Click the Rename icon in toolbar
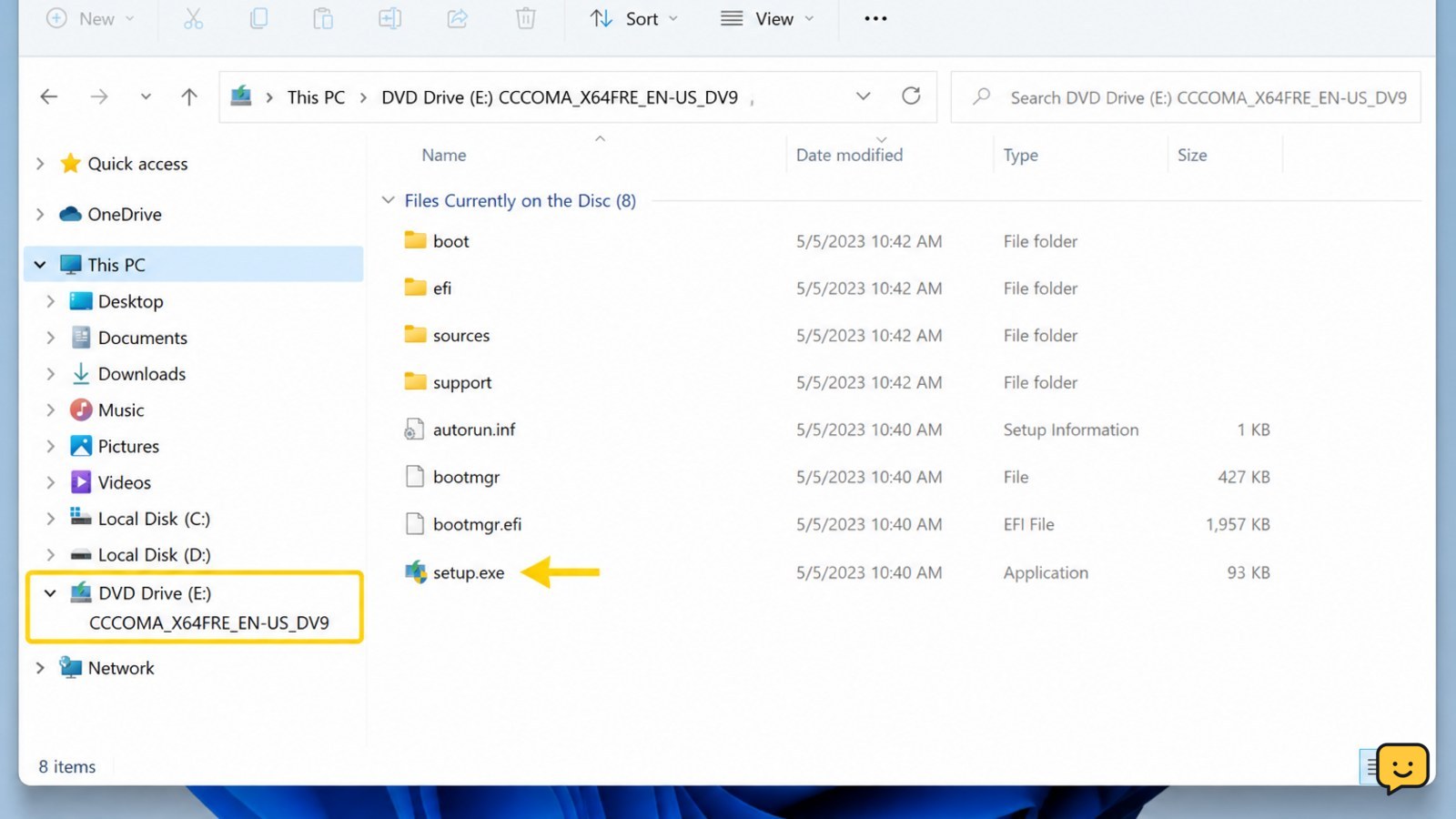This screenshot has height=819, width=1456. coord(389,18)
